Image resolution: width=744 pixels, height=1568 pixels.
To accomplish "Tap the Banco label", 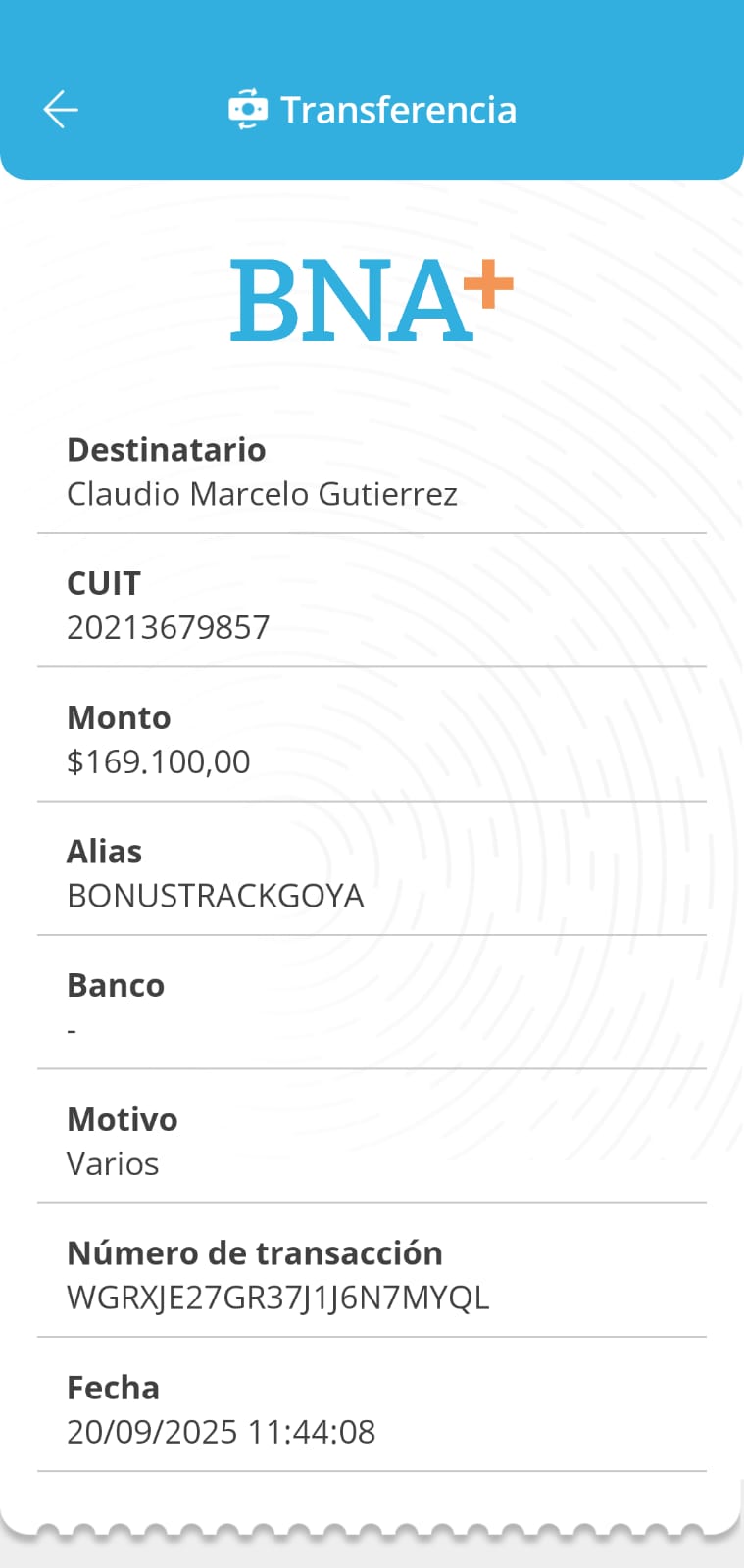I will (116, 985).
